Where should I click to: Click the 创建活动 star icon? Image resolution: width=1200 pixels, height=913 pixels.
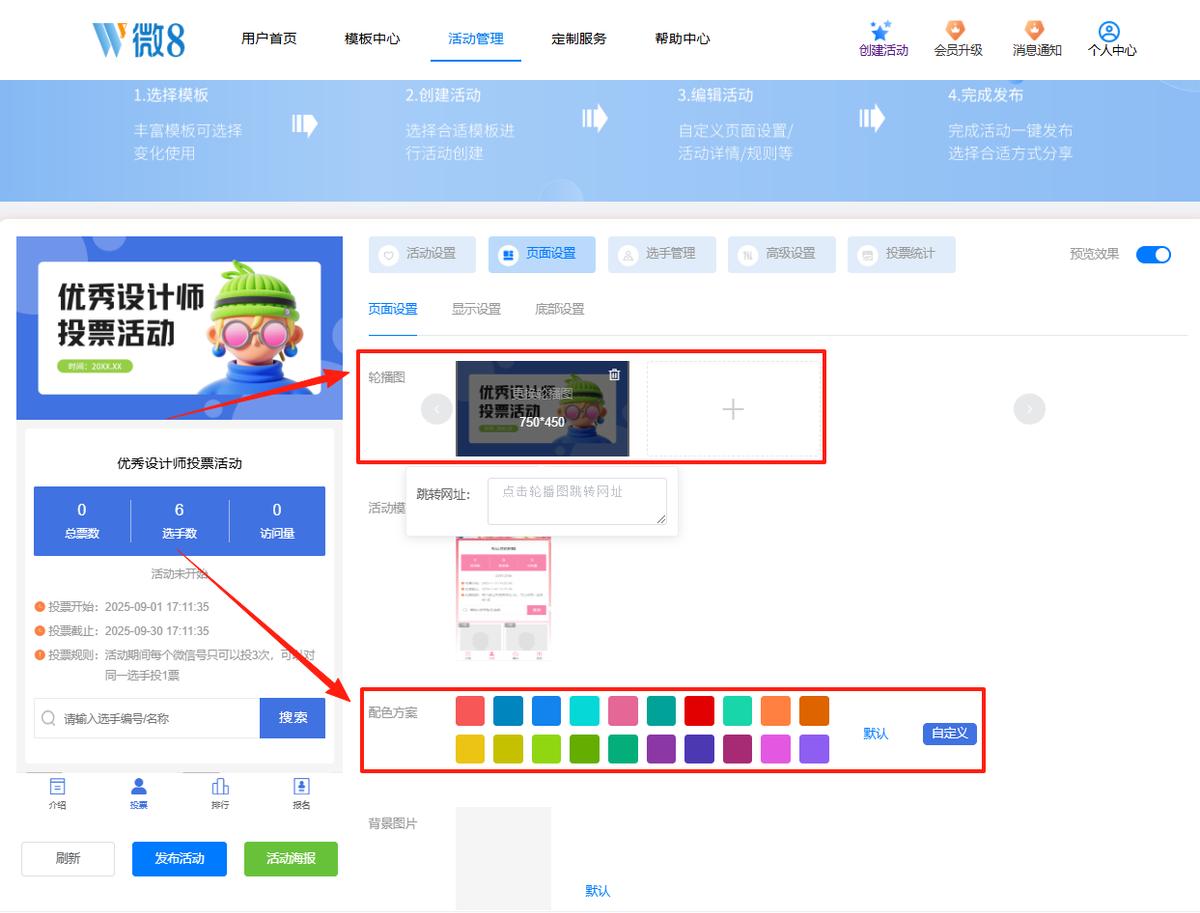(880, 31)
